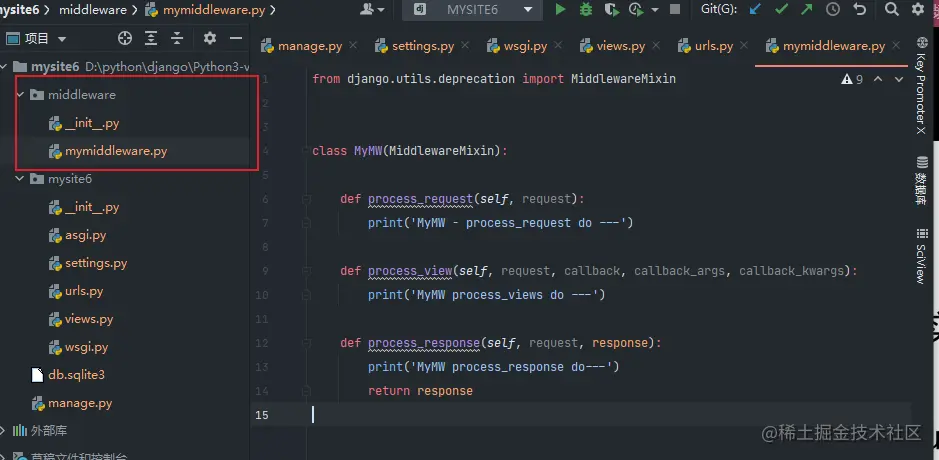The image size is (939, 460).
Task: Expand the 外部库 node
Action: (3, 431)
